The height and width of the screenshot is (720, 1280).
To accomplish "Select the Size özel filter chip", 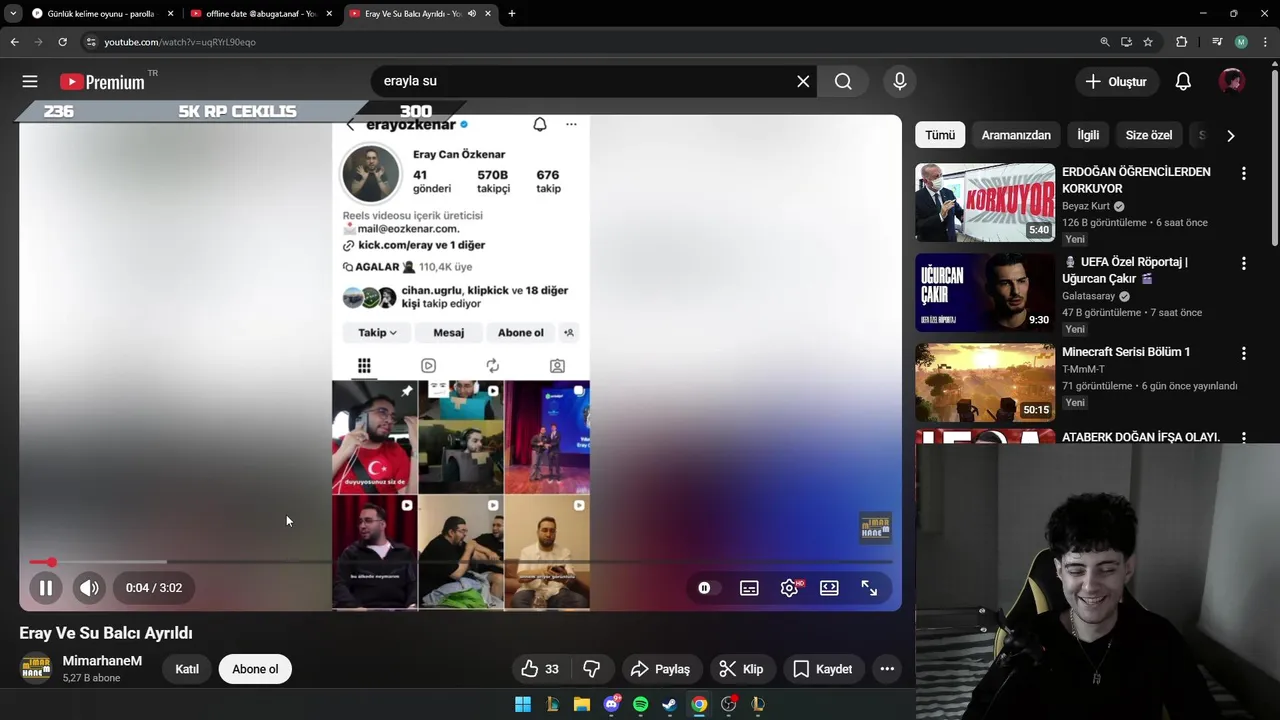I will [1149, 135].
